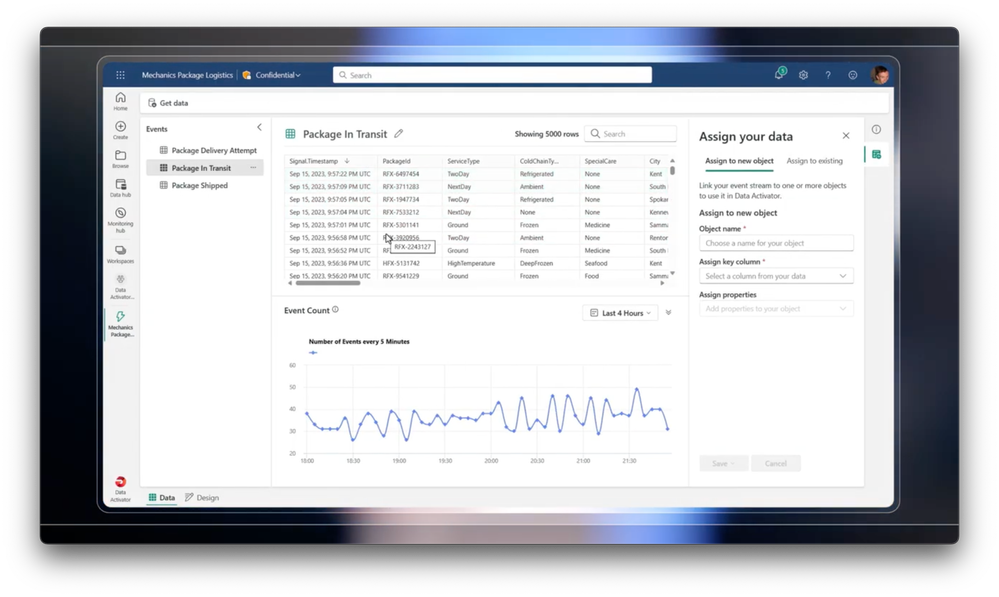This screenshot has height=597, width=999.
Task: Open the Event Count info icon
Action: [x=335, y=310]
